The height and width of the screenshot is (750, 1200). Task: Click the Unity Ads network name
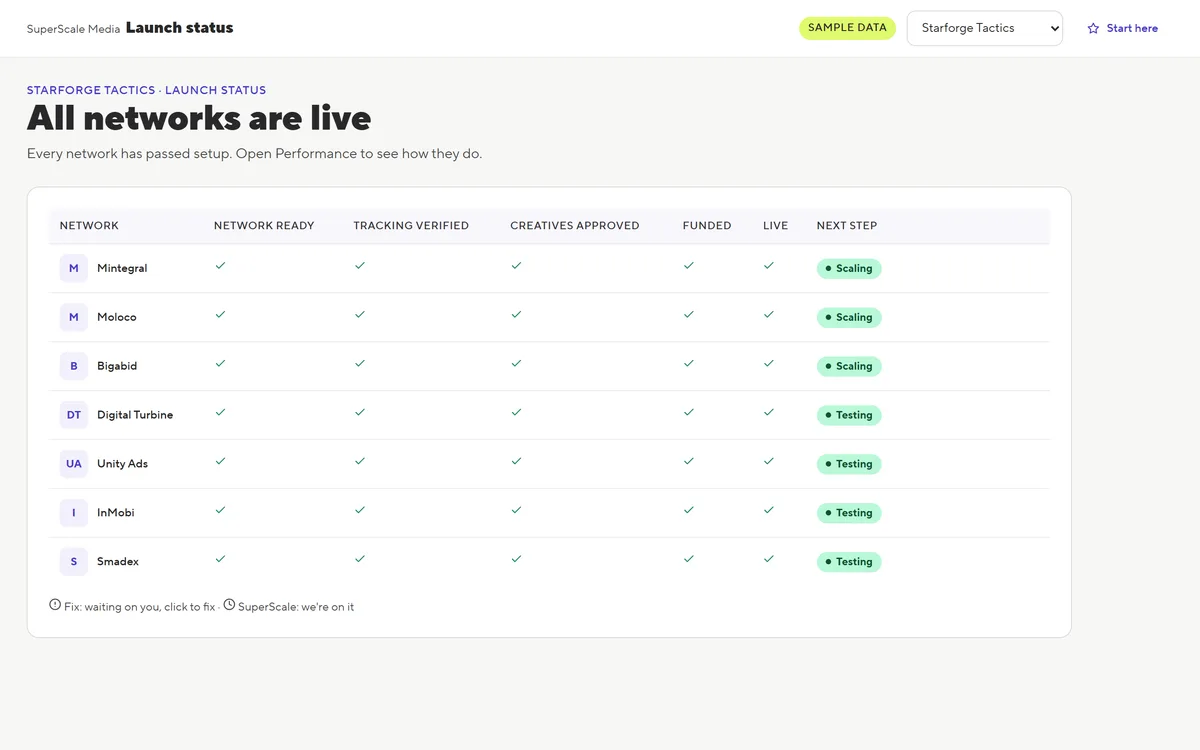tap(122, 464)
